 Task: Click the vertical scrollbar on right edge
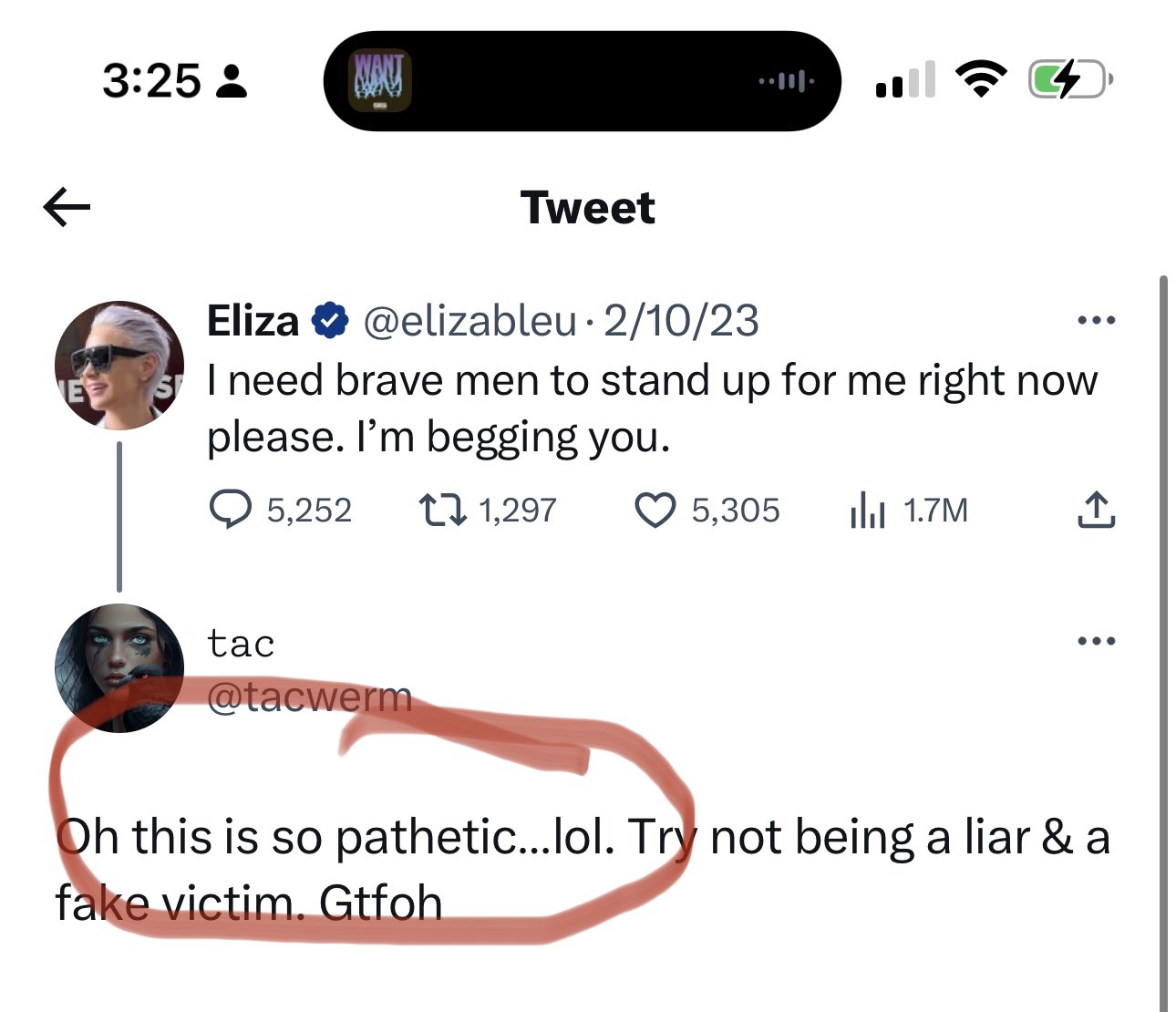[1162, 638]
